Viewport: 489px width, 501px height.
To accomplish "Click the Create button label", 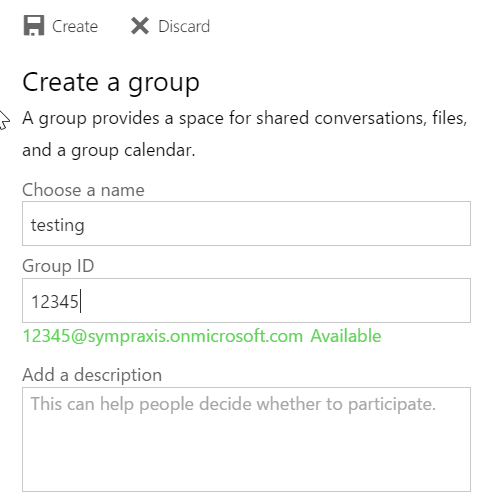I will [x=75, y=26].
